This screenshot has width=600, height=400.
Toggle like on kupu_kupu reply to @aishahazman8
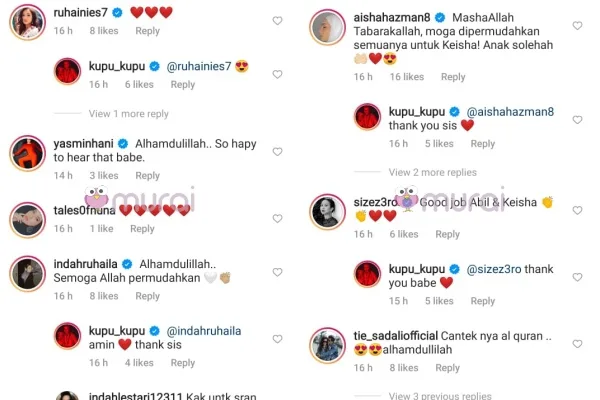(577, 120)
